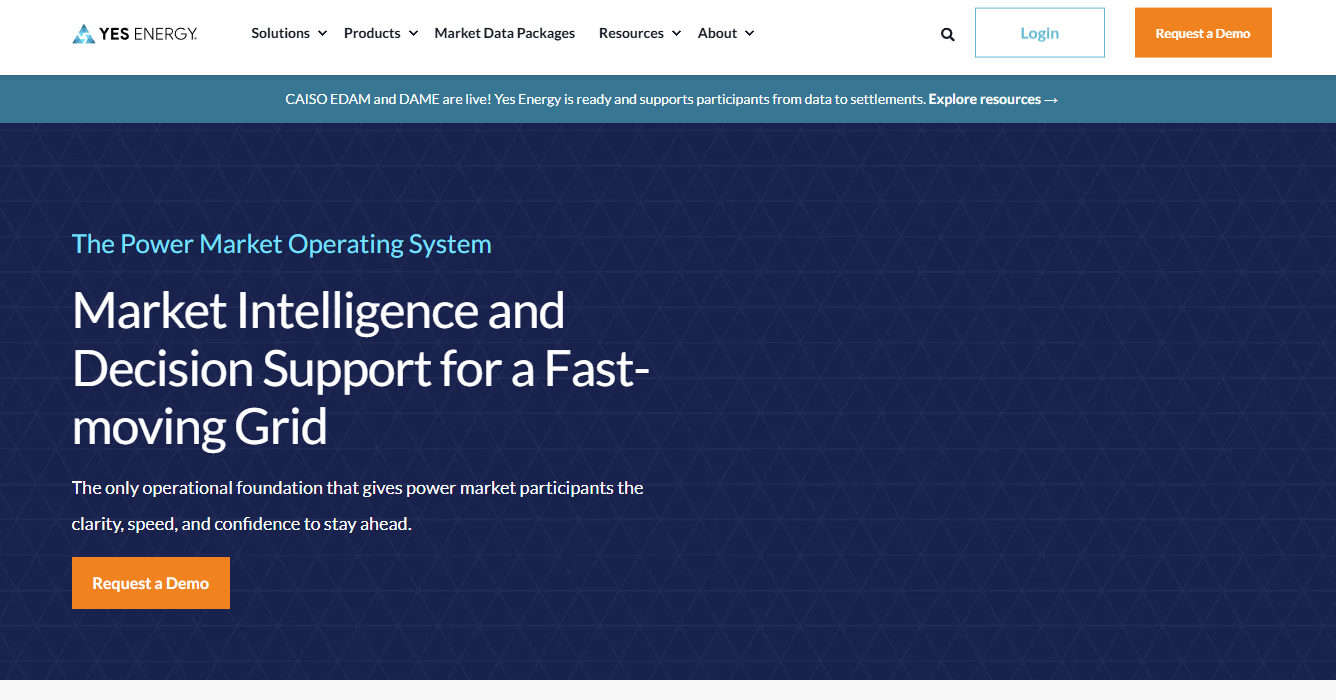
Task: Select 'The Power Market Operating System' text
Action: [x=282, y=244]
